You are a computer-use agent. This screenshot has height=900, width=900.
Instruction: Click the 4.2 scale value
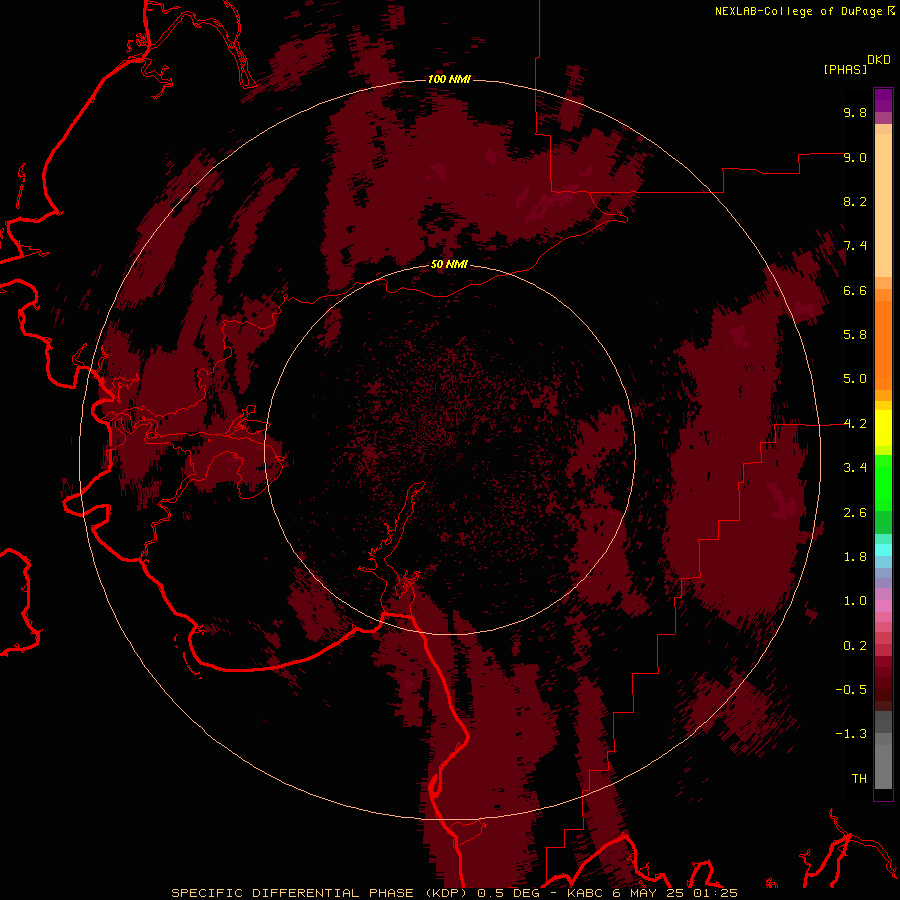pos(855,424)
